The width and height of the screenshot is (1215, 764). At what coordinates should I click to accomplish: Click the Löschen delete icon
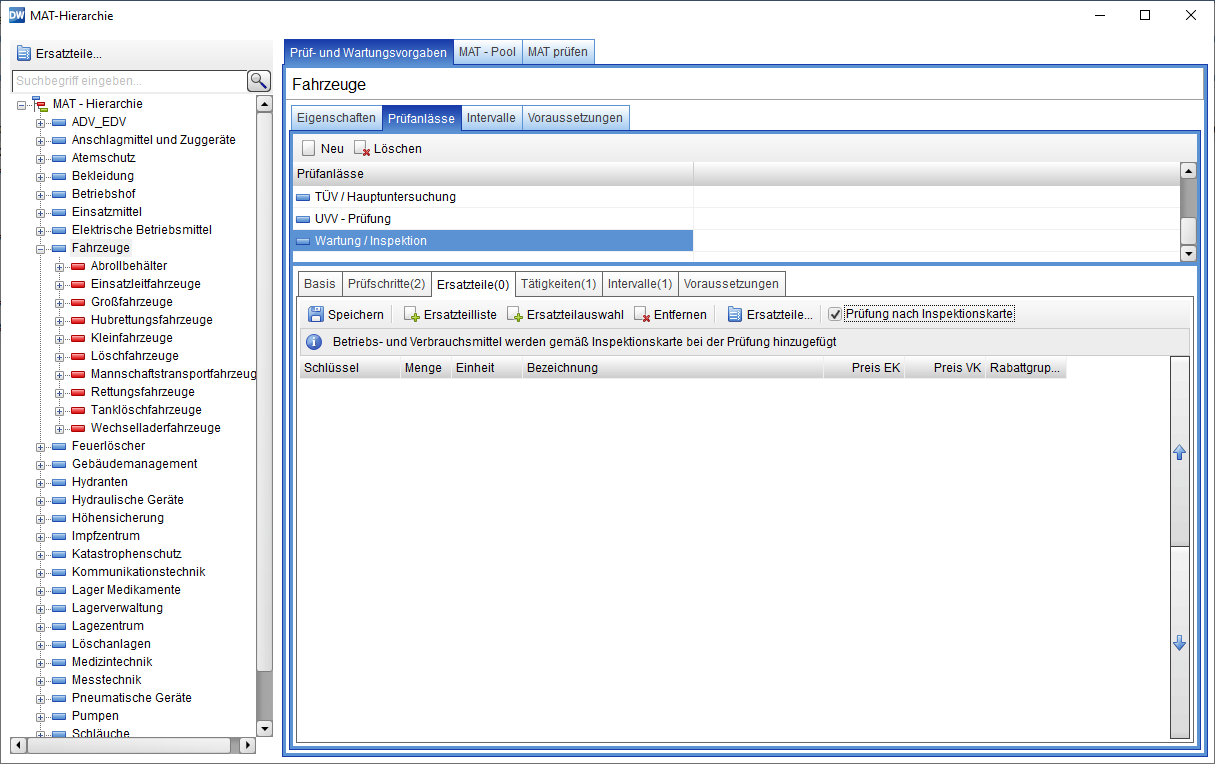click(362, 148)
